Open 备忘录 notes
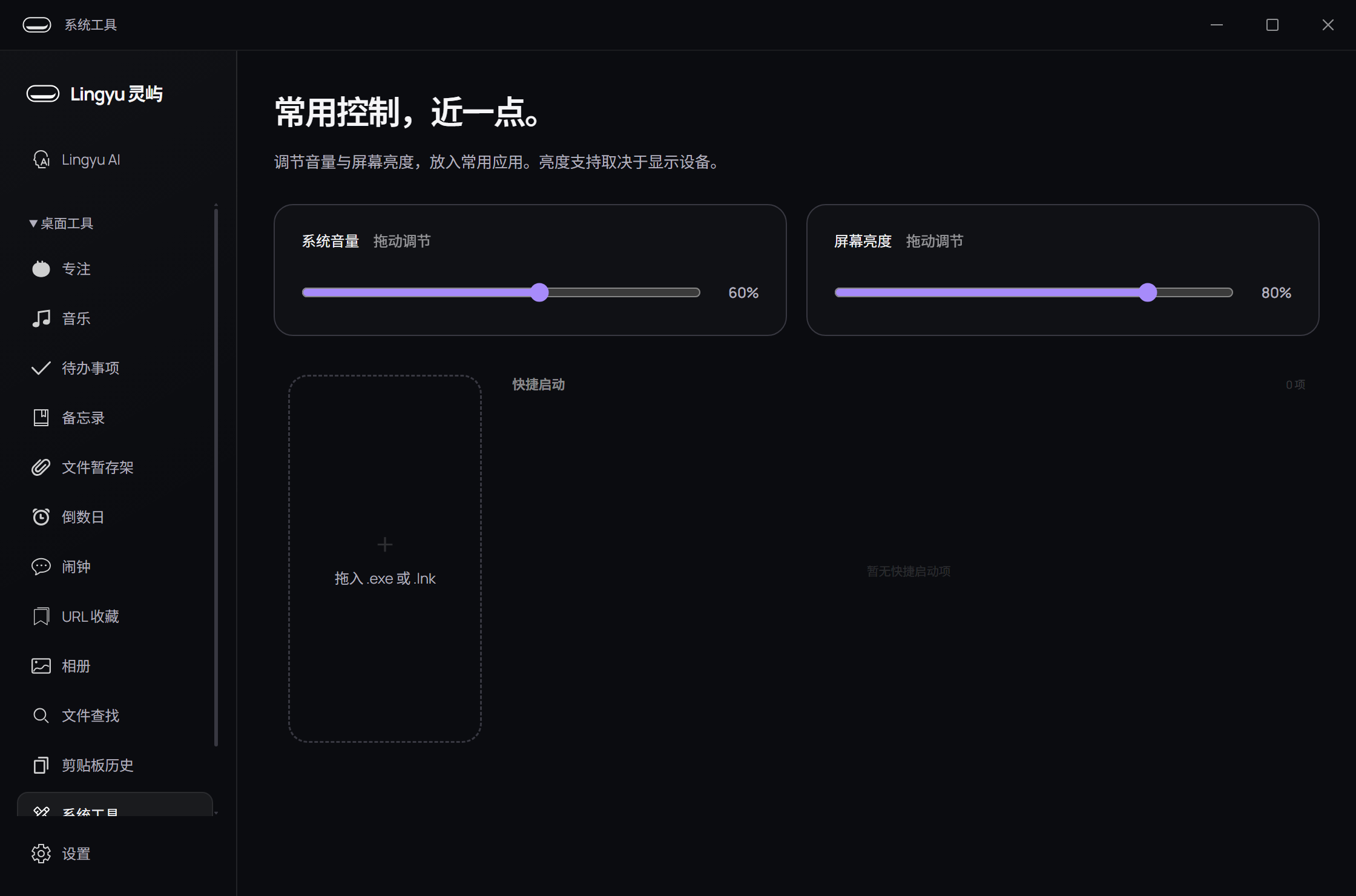 tap(115, 418)
